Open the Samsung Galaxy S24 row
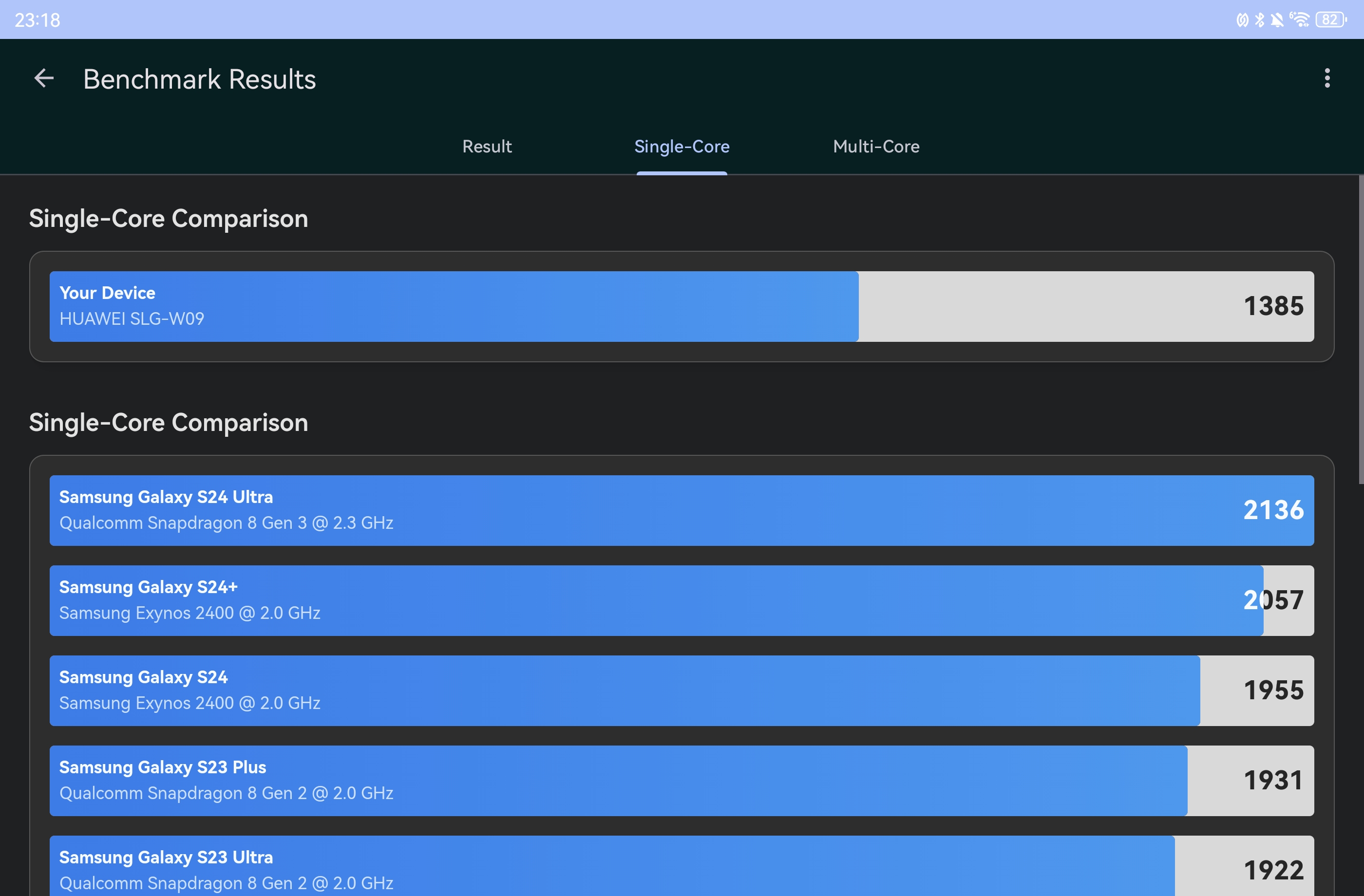This screenshot has height=896, width=1364. [682, 691]
